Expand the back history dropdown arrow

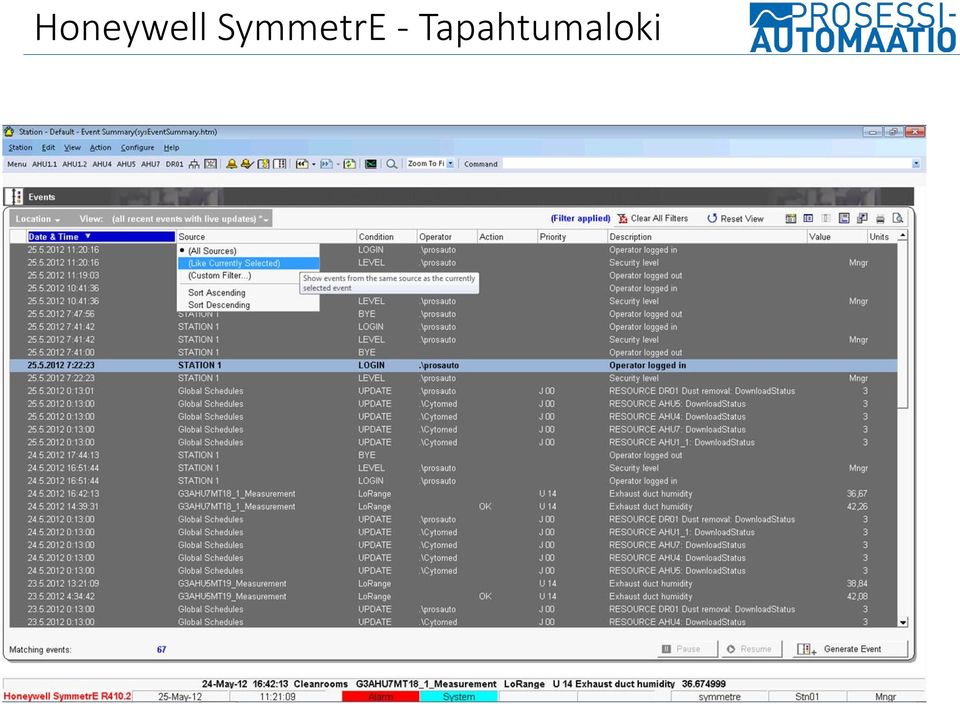314,164
